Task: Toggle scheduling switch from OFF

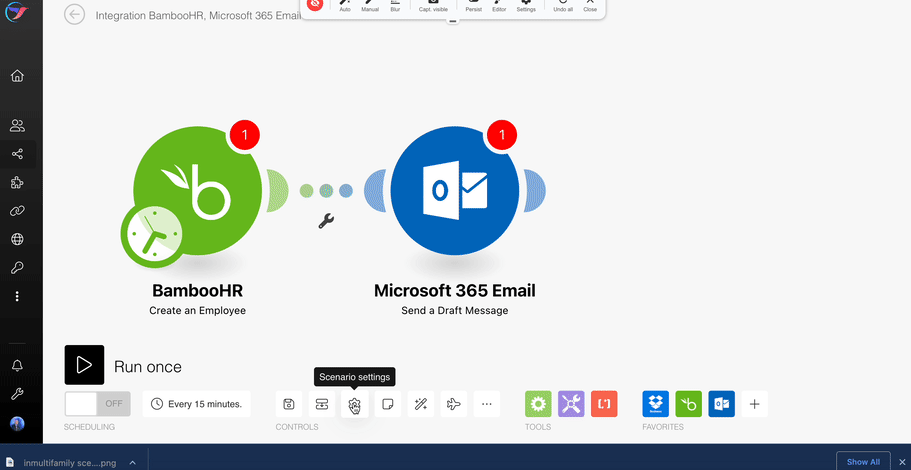Action: click(x=98, y=404)
